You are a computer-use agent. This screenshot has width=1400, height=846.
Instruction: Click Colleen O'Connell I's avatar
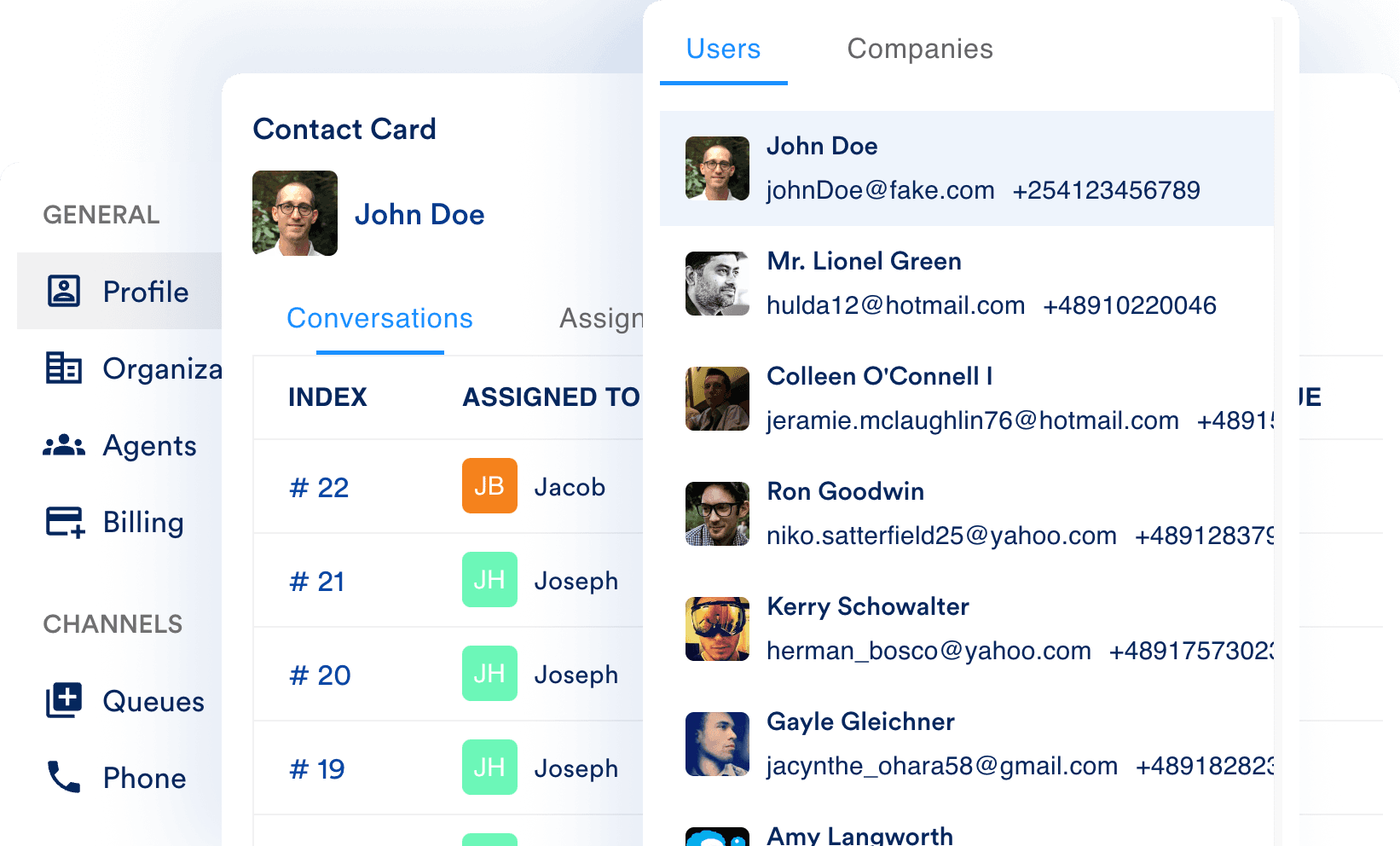[x=717, y=398]
